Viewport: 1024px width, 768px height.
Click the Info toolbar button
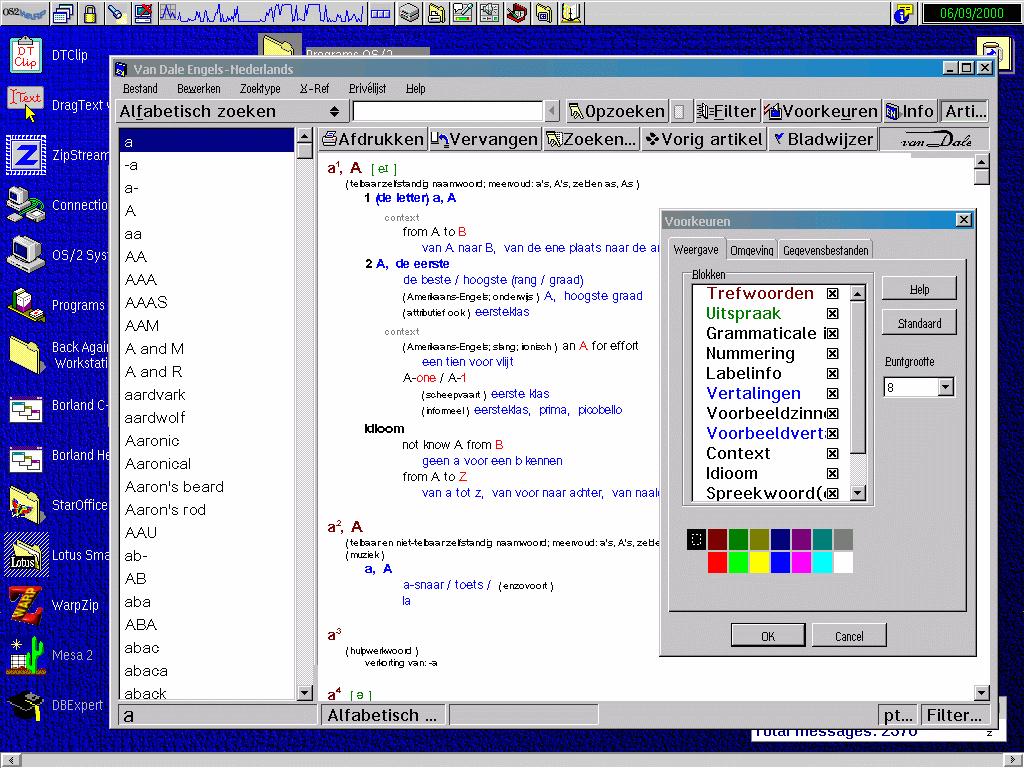tap(910, 112)
